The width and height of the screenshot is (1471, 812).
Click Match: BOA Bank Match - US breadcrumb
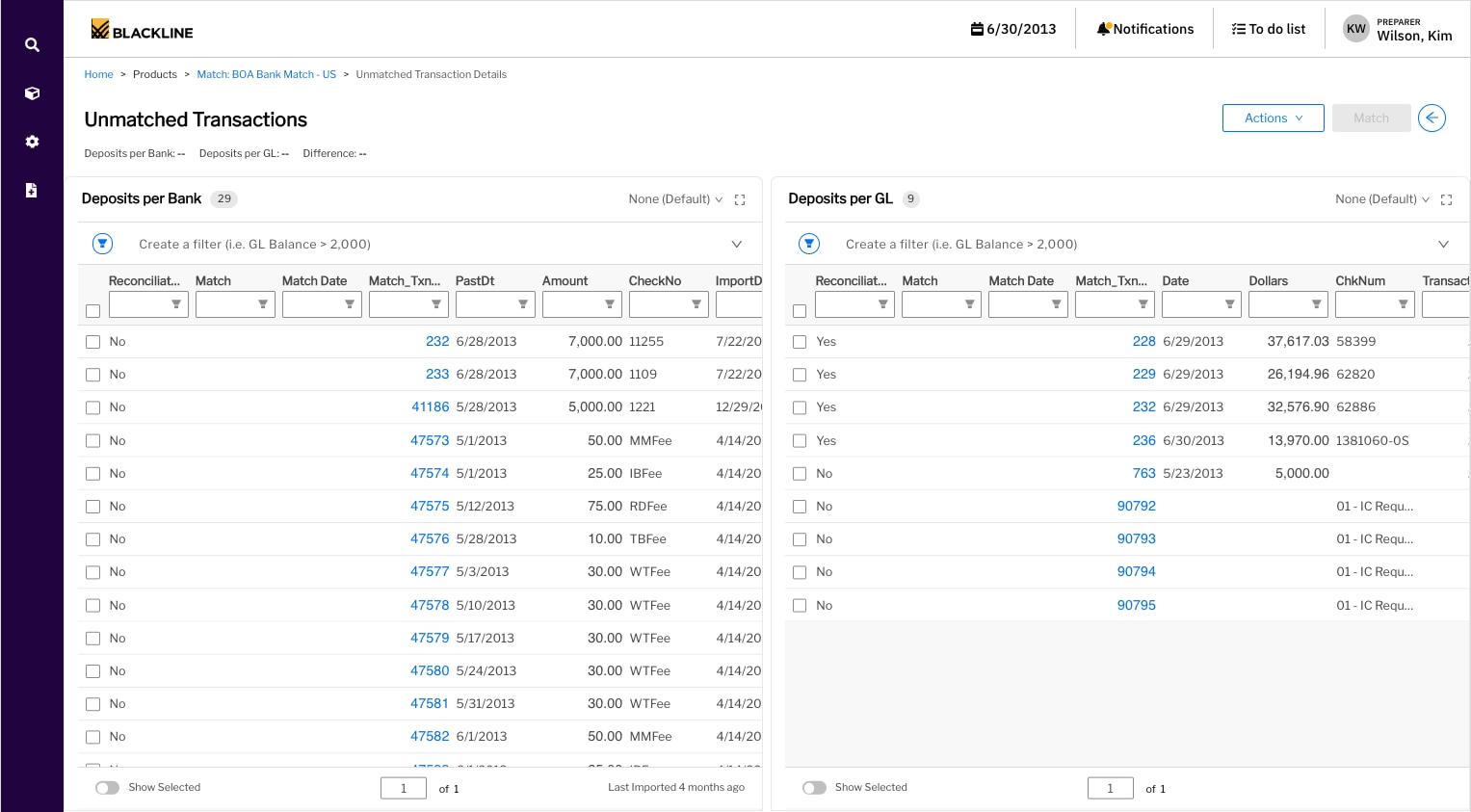coord(266,74)
